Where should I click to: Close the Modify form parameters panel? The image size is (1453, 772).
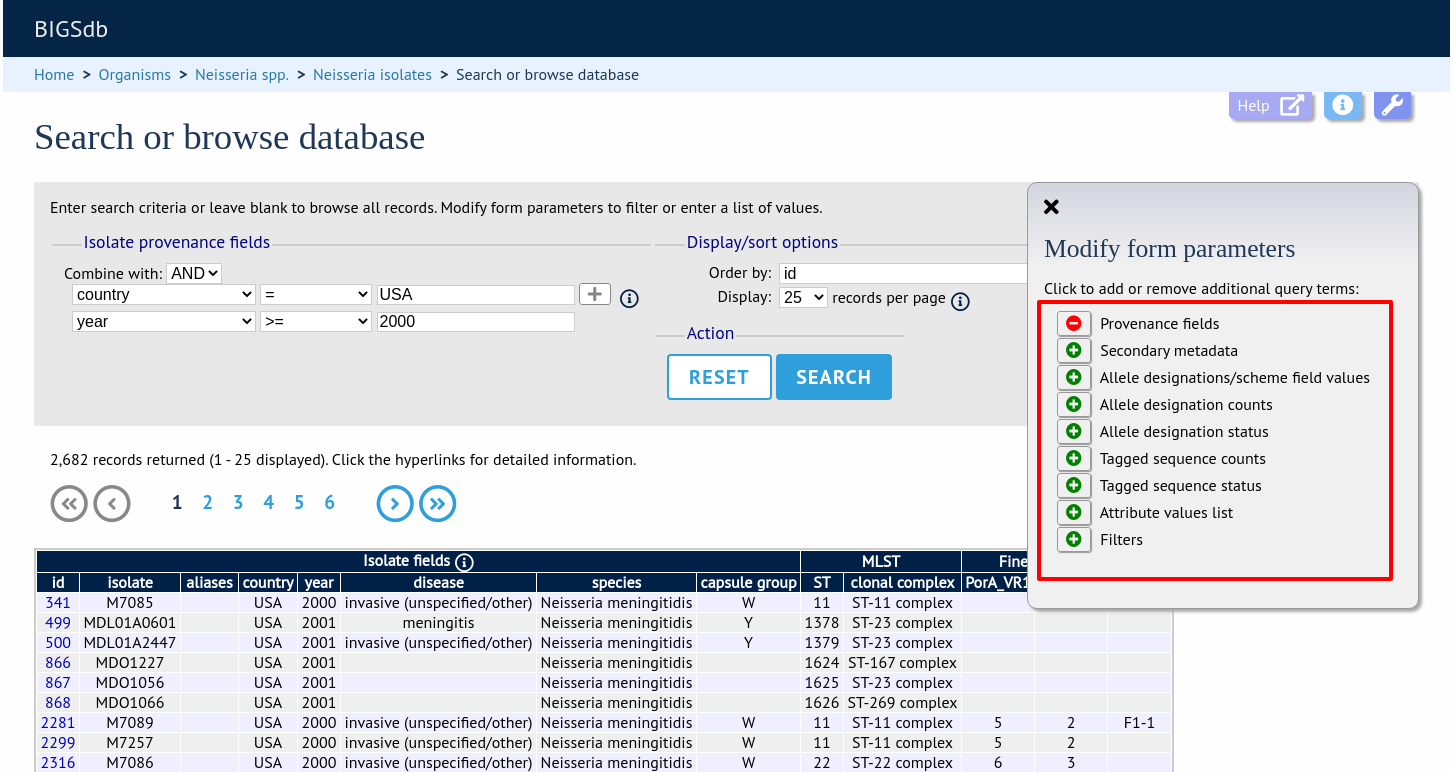click(1051, 207)
